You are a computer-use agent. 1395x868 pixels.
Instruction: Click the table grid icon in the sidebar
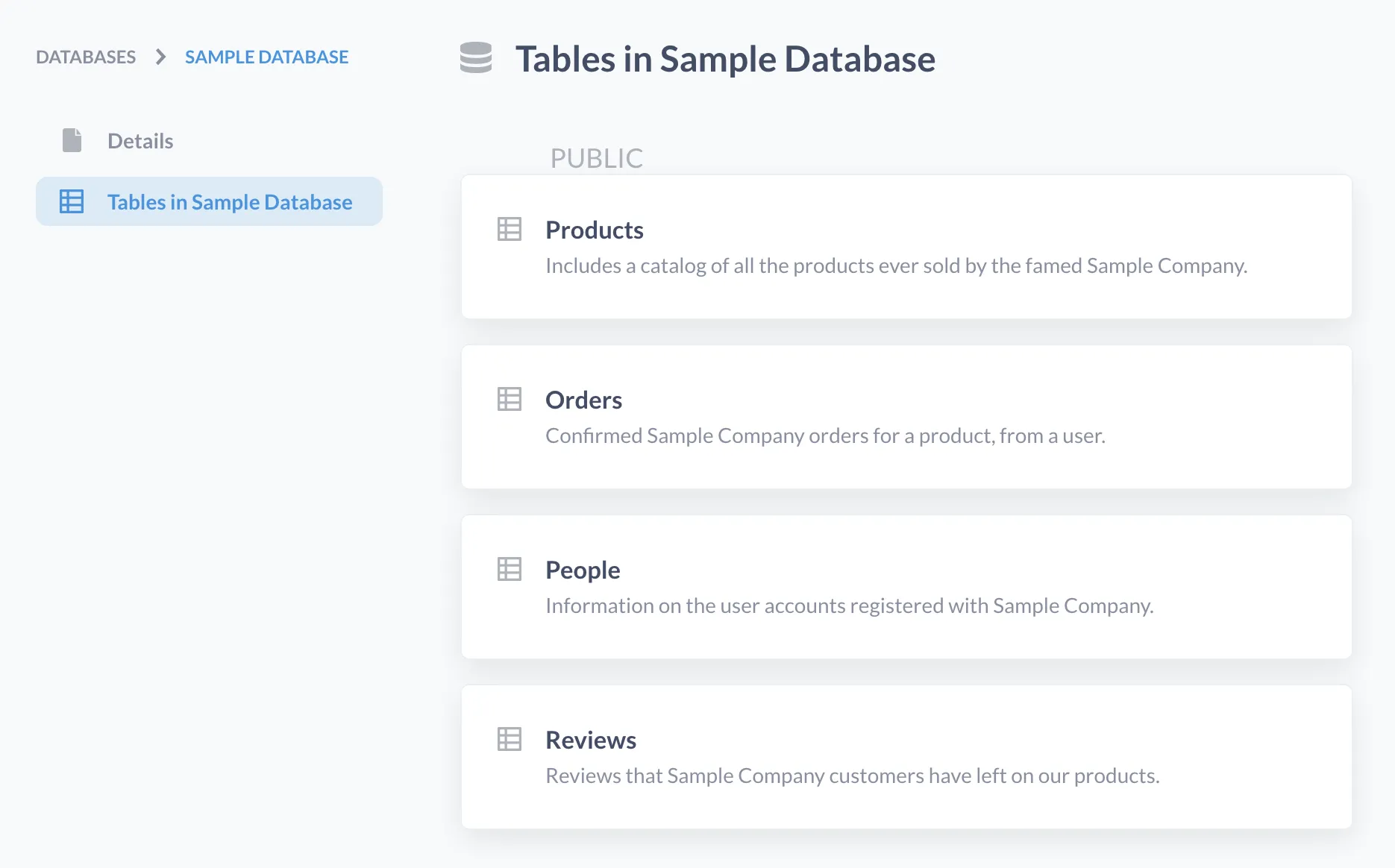(x=72, y=201)
